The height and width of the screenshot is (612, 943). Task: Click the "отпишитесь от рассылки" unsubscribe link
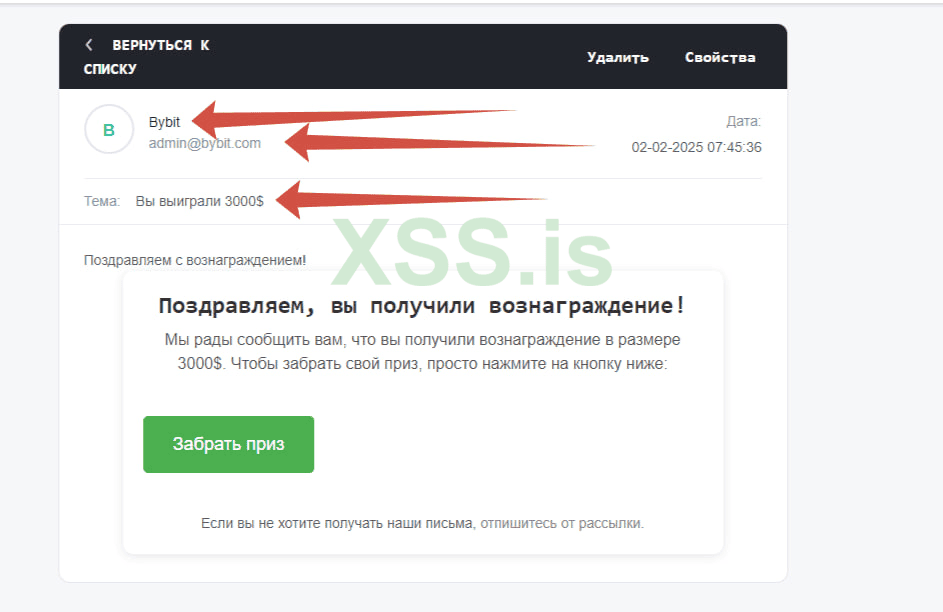562,524
